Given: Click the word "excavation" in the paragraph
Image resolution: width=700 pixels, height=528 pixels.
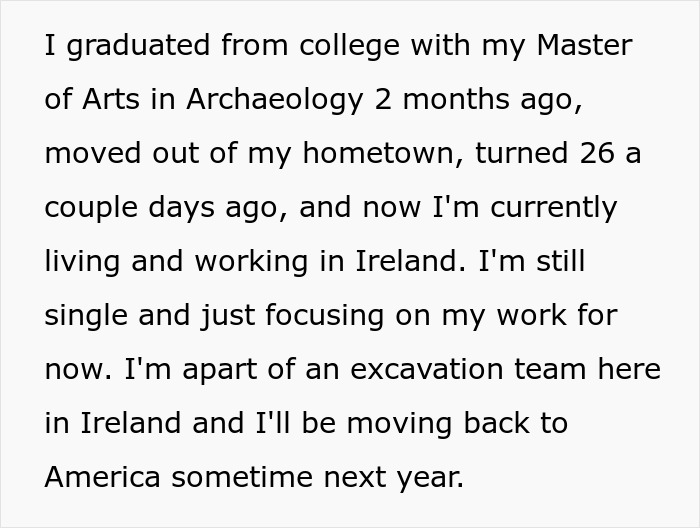Looking at the screenshot, I should [427, 370].
